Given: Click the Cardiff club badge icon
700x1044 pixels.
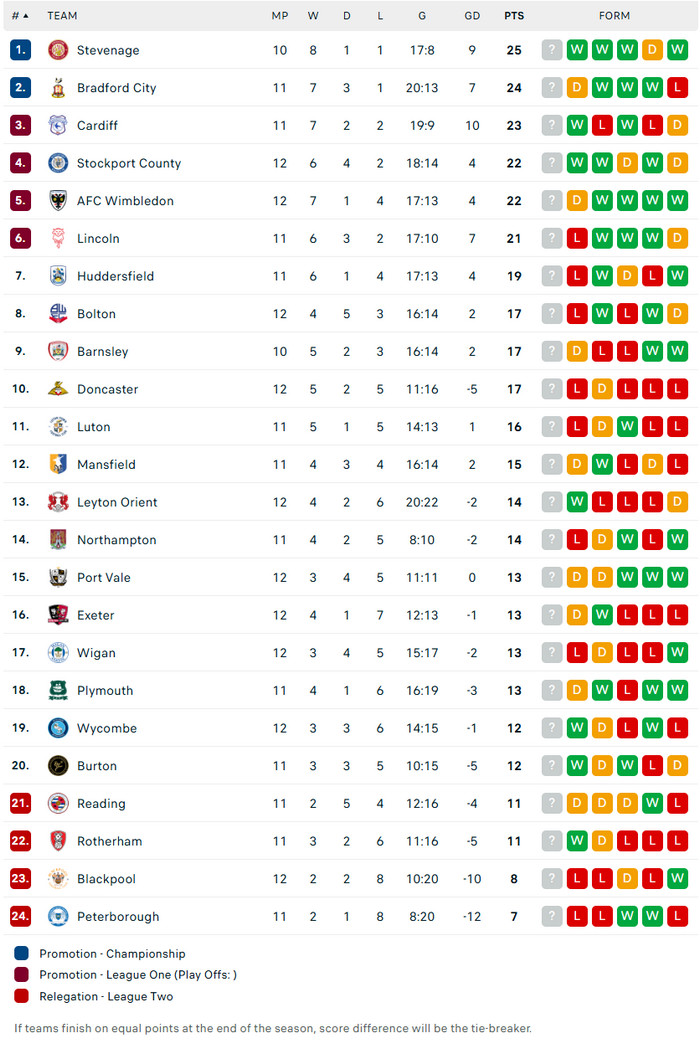Looking at the screenshot, I should pyautogui.click(x=58, y=125).
